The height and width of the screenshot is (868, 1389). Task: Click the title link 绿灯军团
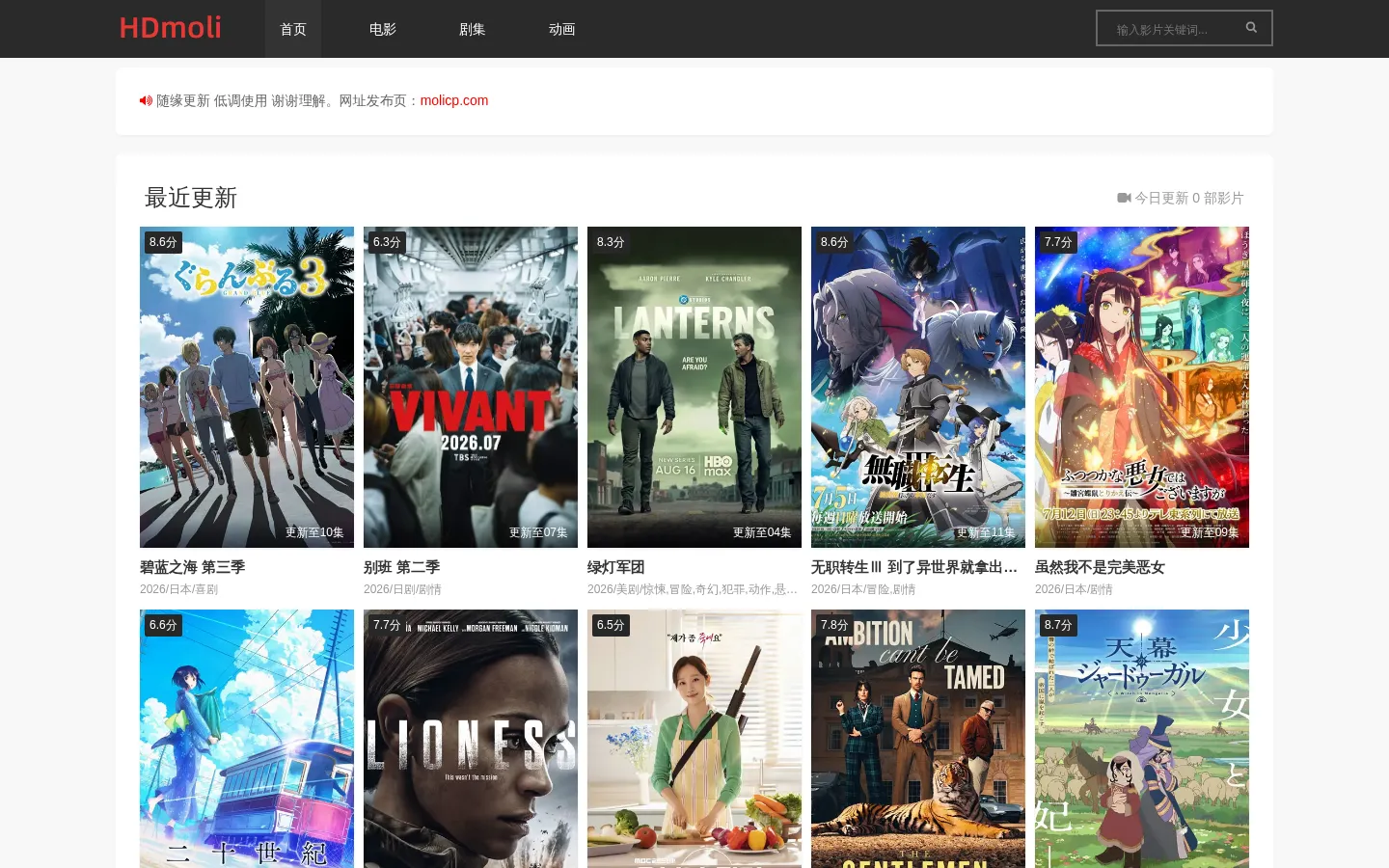click(616, 567)
